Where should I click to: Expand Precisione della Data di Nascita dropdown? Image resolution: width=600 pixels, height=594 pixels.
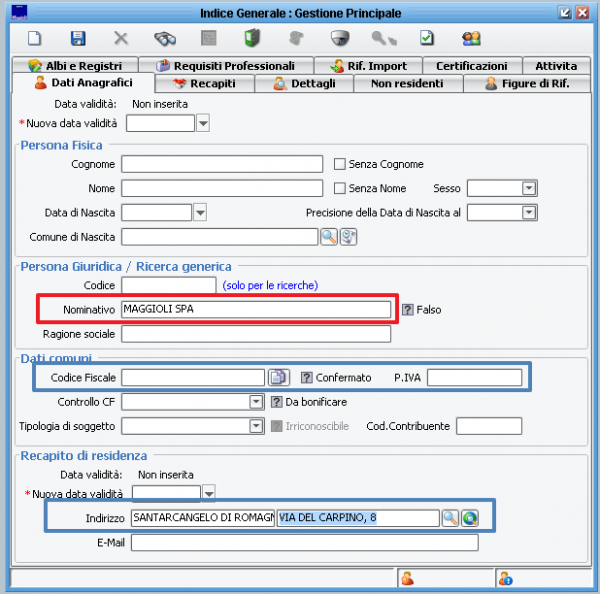coord(529,212)
